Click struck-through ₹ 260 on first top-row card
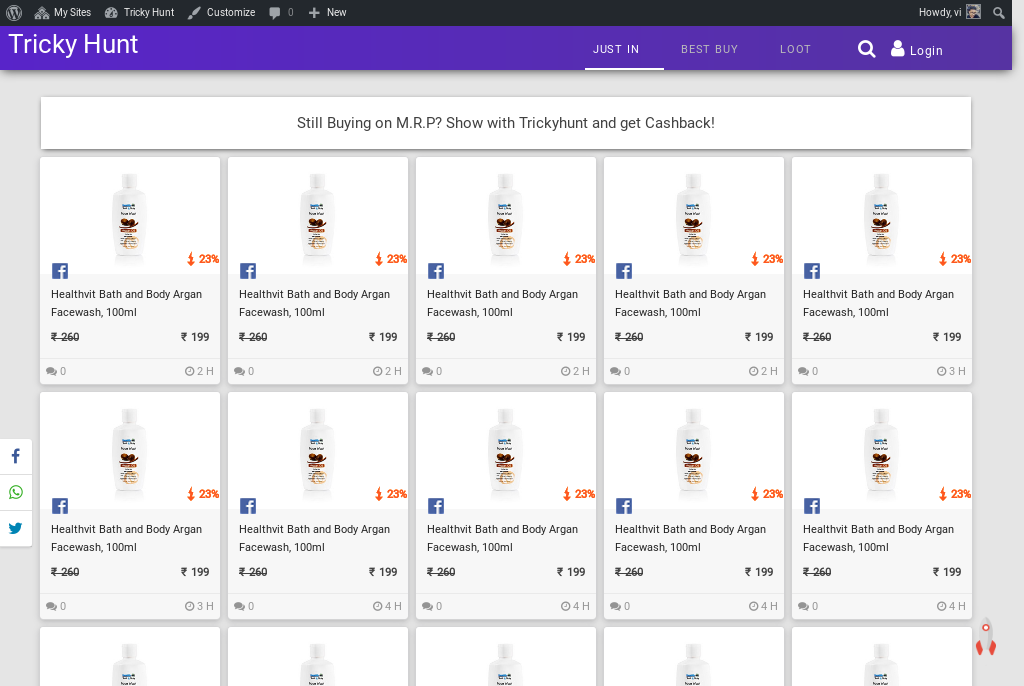The width and height of the screenshot is (1024, 686). point(65,337)
